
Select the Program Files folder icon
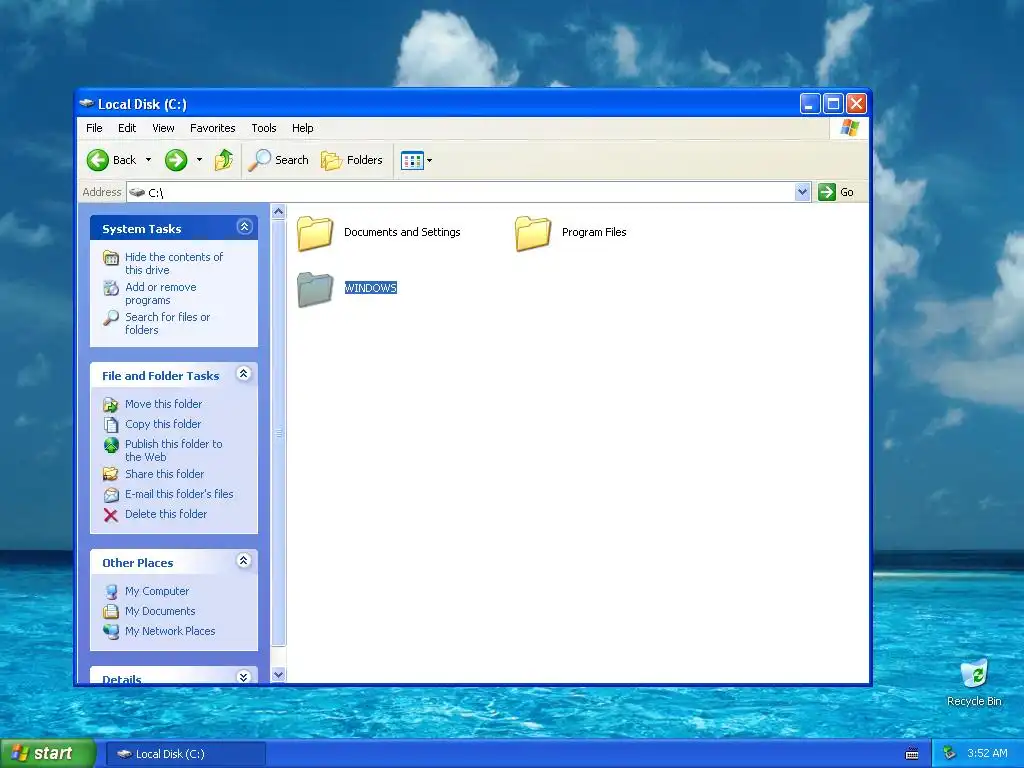pos(533,233)
